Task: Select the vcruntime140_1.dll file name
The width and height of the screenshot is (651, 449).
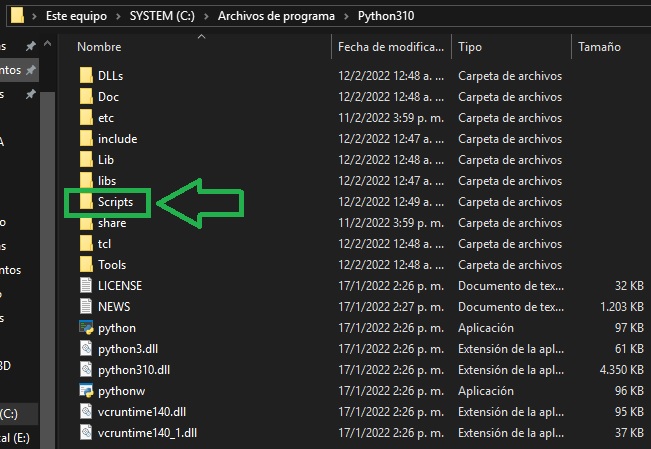Action: coord(147,433)
